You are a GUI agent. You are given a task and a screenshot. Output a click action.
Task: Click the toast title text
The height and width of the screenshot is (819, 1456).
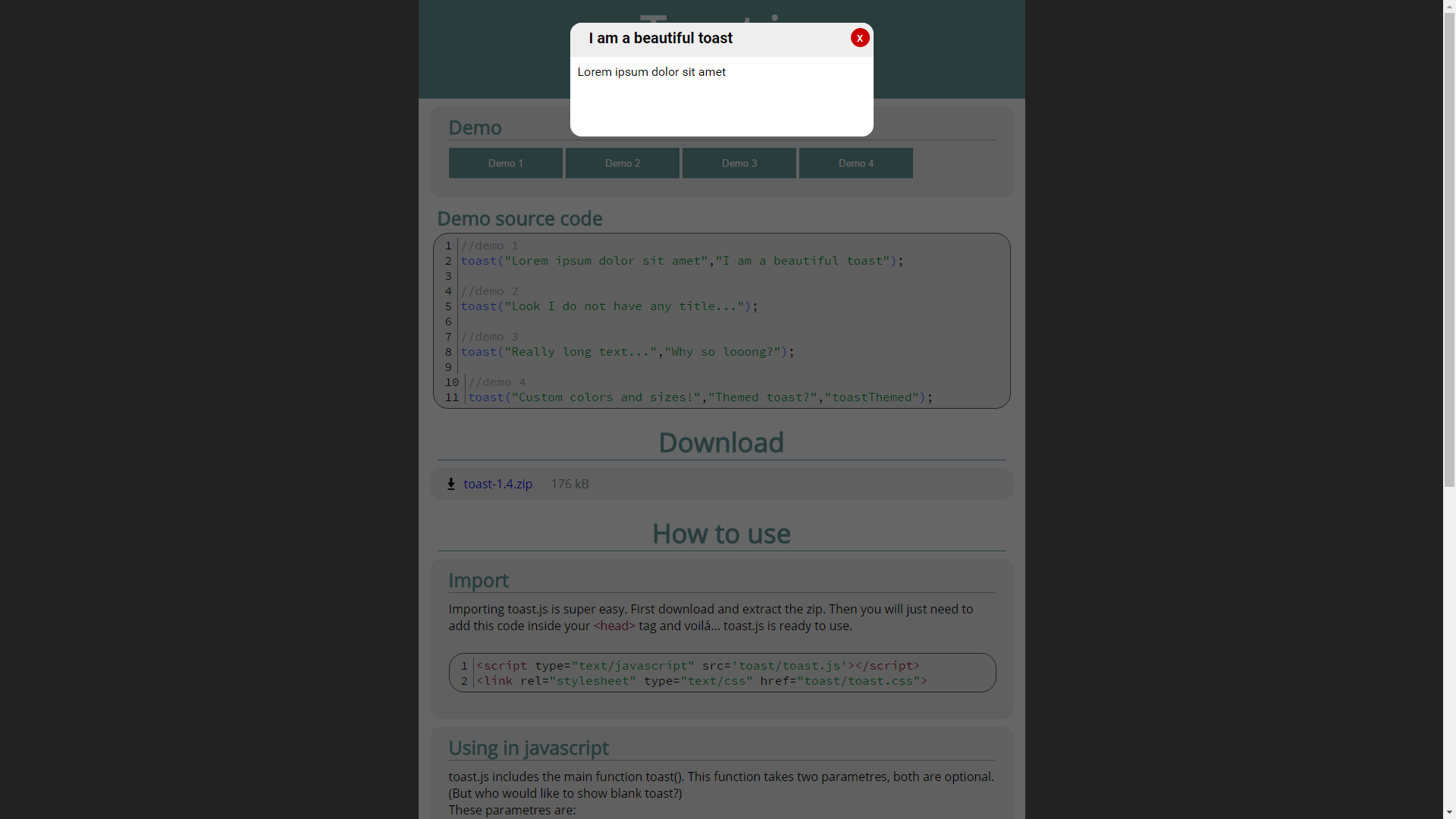point(660,38)
